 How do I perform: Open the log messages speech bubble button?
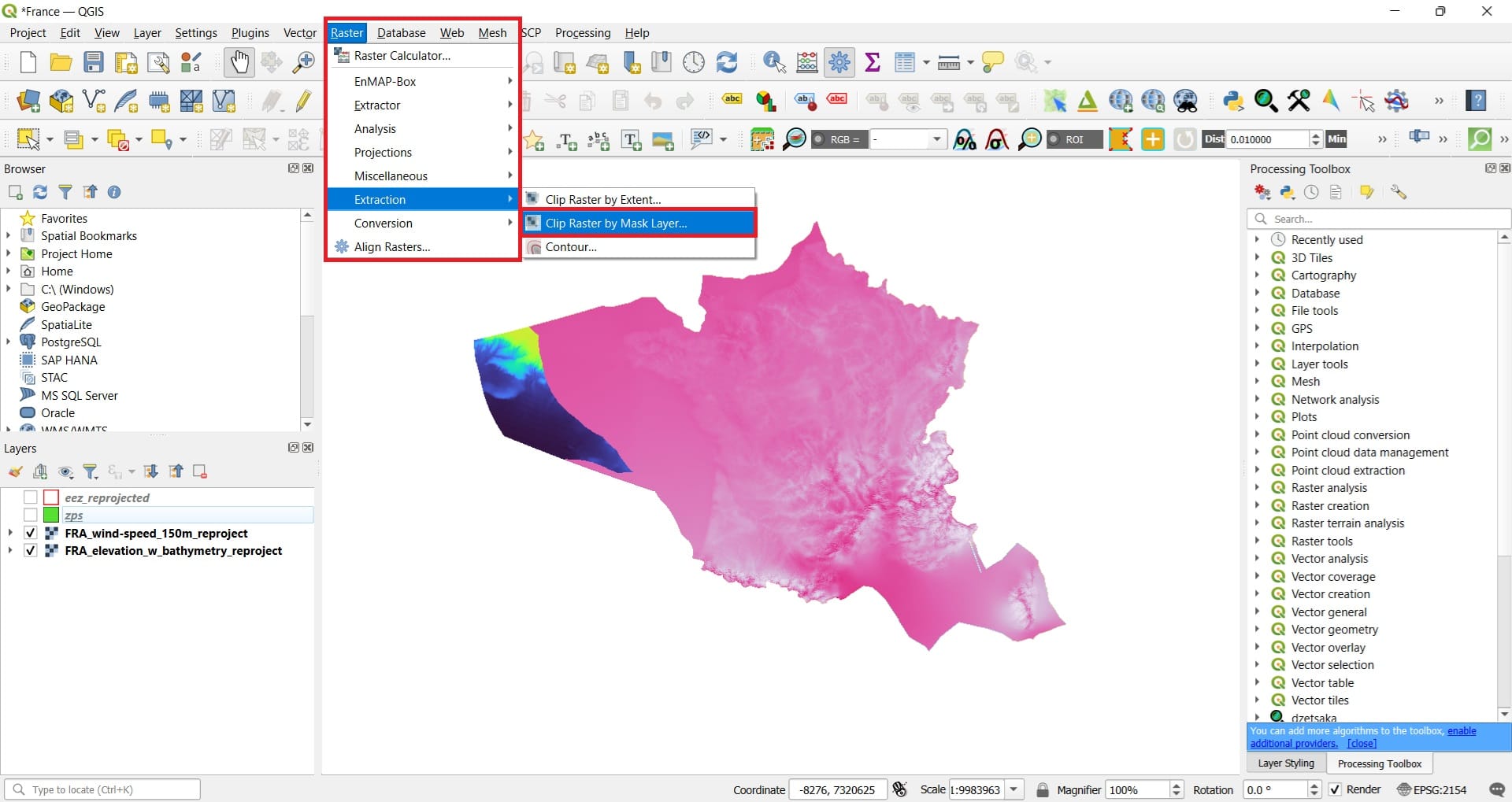click(1497, 789)
